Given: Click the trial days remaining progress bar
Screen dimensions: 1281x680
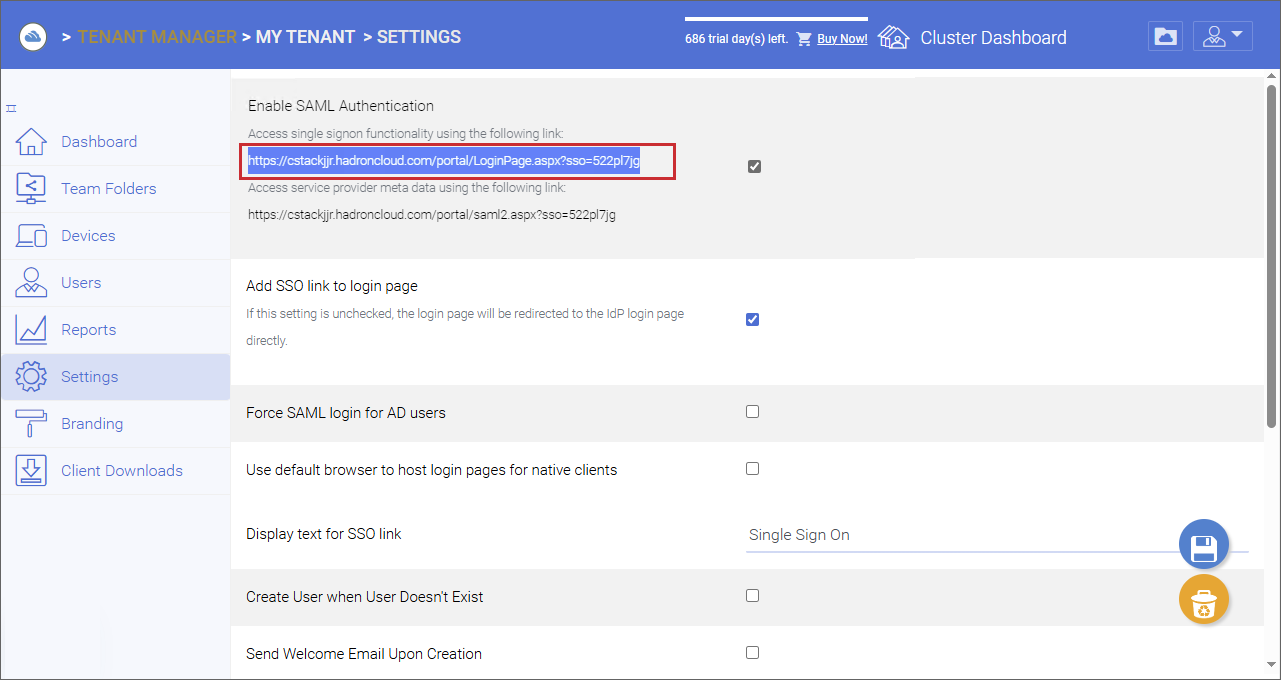Looking at the screenshot, I should (x=776, y=19).
